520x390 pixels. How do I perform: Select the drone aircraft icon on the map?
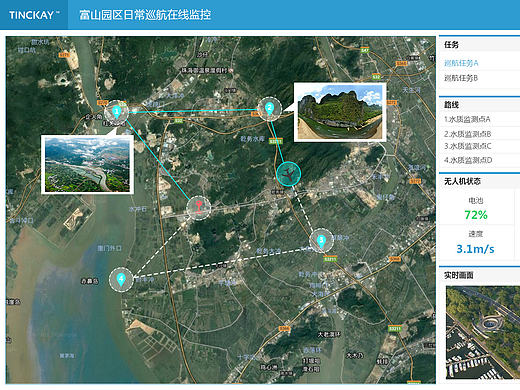(x=288, y=174)
